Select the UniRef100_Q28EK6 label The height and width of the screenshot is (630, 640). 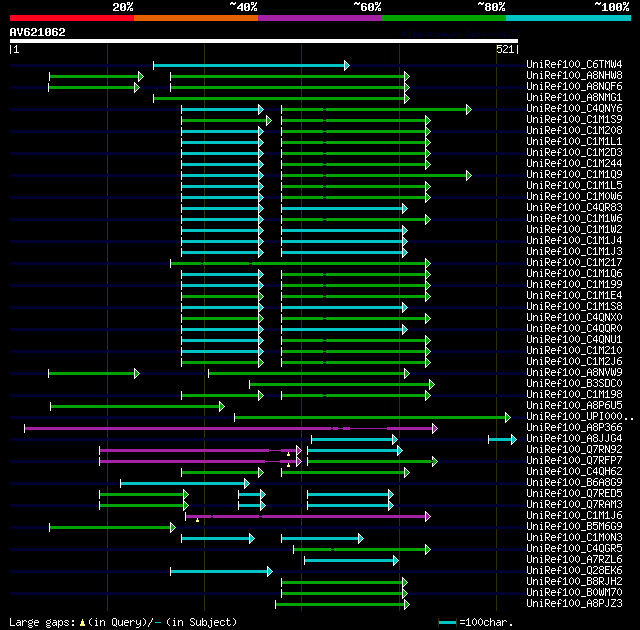574,571
